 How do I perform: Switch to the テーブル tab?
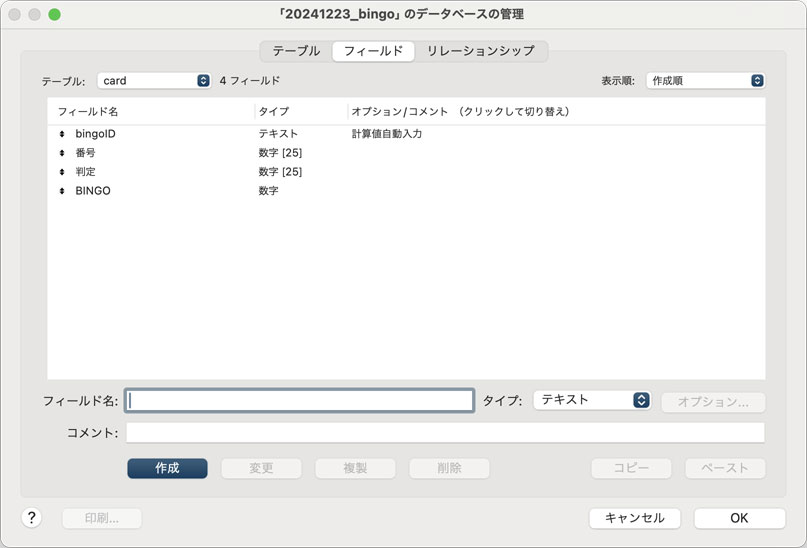(296, 51)
